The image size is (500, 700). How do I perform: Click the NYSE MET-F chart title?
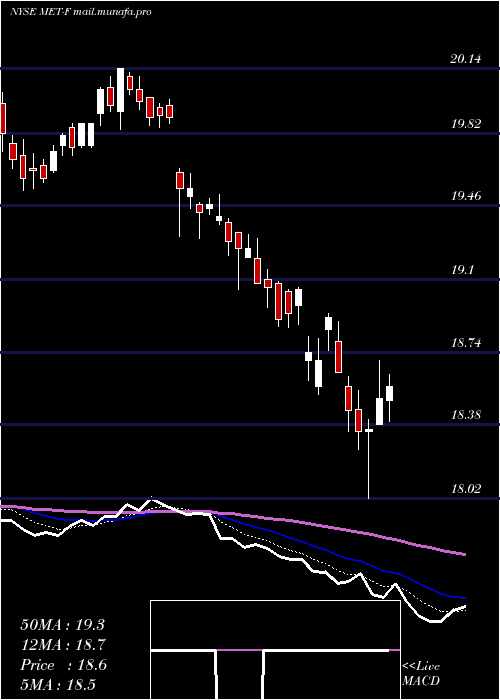pyautogui.click(x=80, y=12)
